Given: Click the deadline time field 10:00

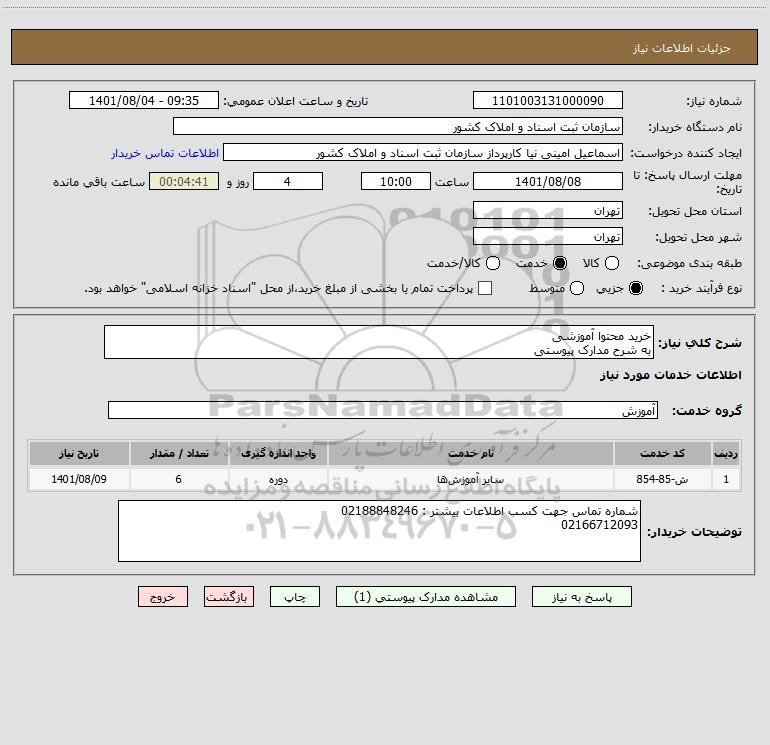Looking at the screenshot, I should pos(396,181).
